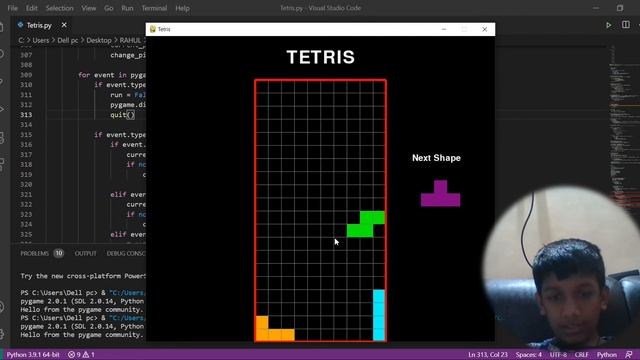Close the Tetris.py editor tab
Screen dimensions: 640x360
coord(64,25)
